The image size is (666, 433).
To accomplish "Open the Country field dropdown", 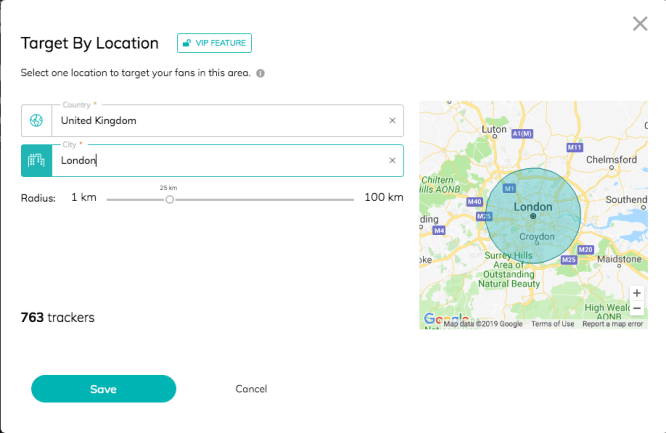I will 220,121.
